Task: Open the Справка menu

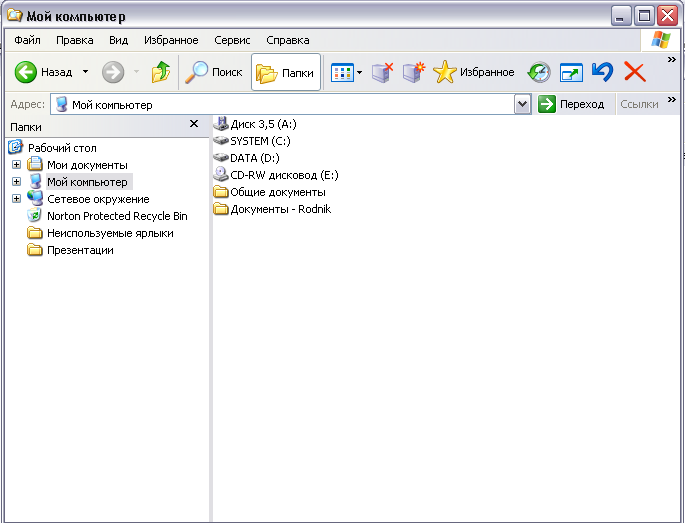Action: pyautogui.click(x=288, y=40)
